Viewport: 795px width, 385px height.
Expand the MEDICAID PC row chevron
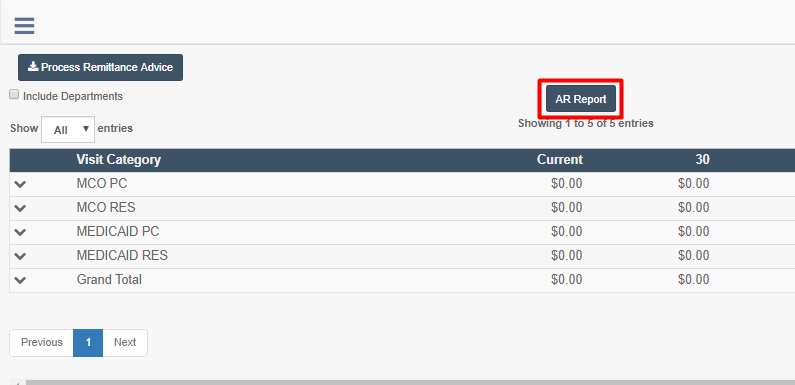(20, 232)
